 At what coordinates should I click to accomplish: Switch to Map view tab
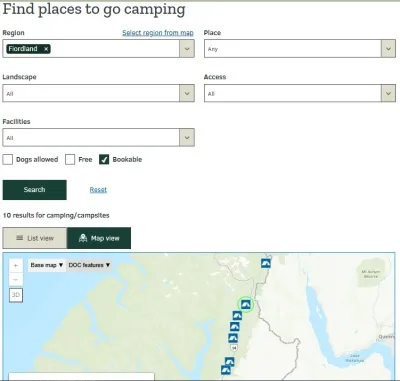99,238
